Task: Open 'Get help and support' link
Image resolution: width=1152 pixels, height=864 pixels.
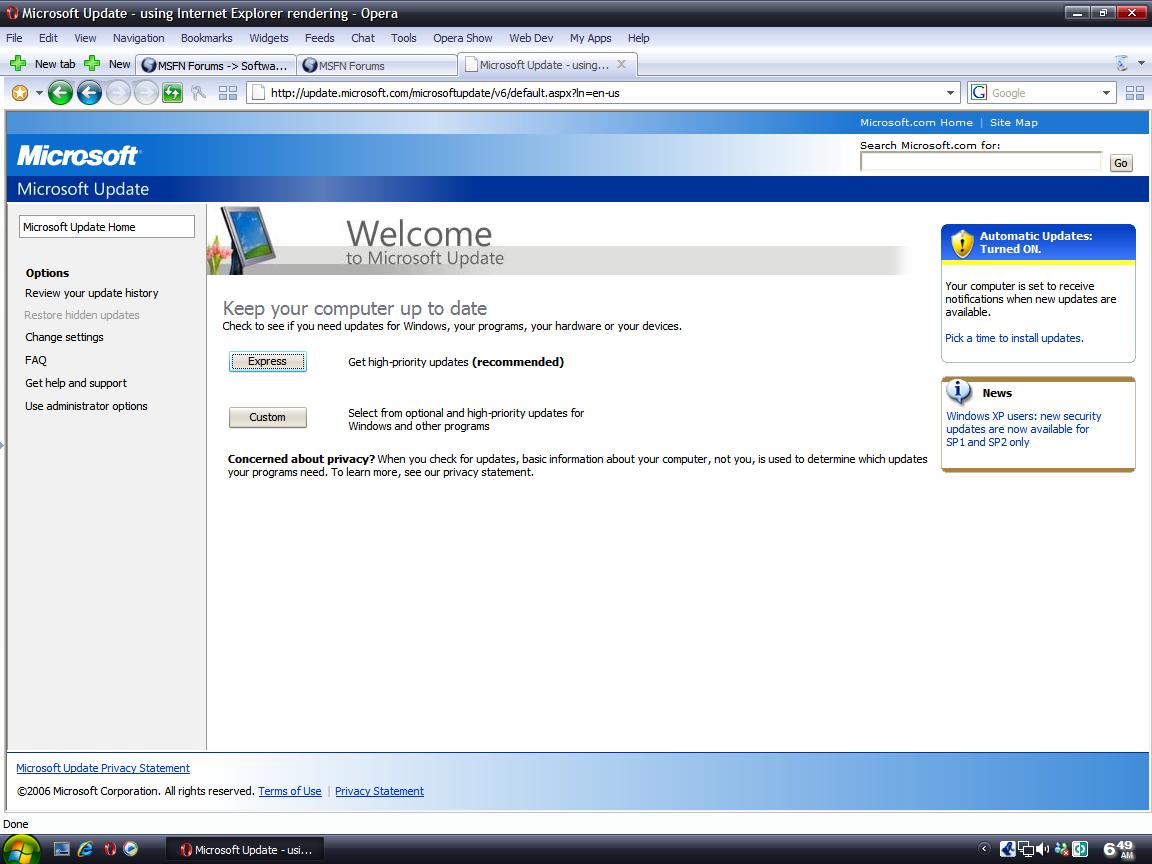Action: [x=76, y=384]
